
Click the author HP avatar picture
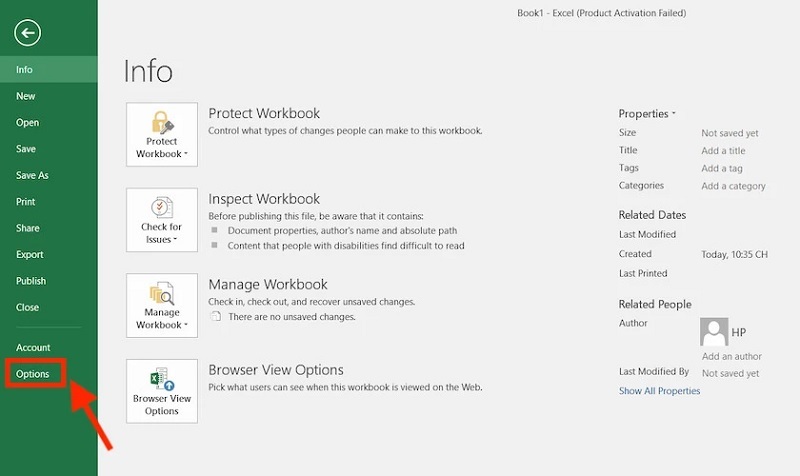point(714,332)
